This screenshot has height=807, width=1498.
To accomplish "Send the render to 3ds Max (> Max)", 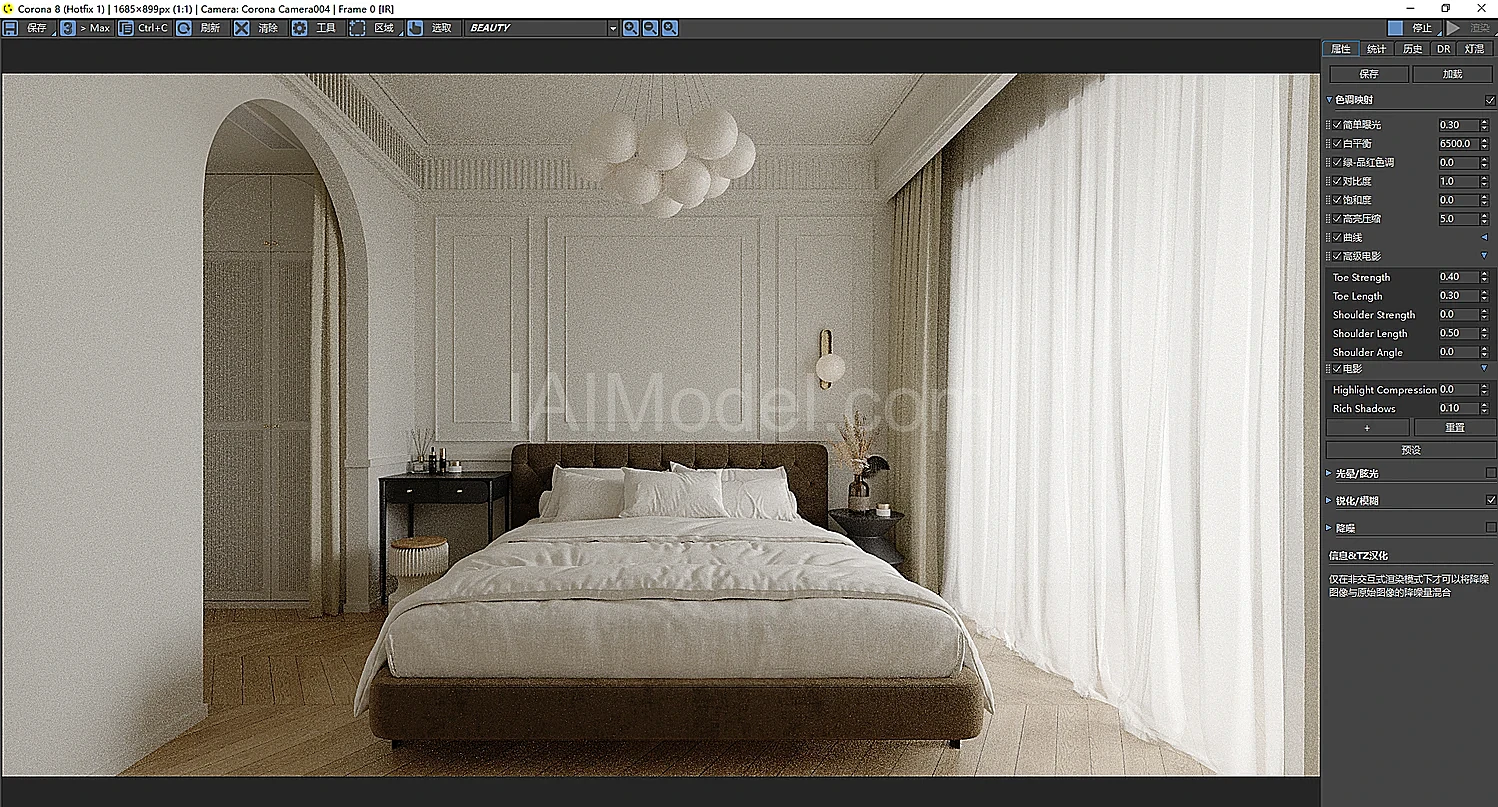I will (x=87, y=28).
